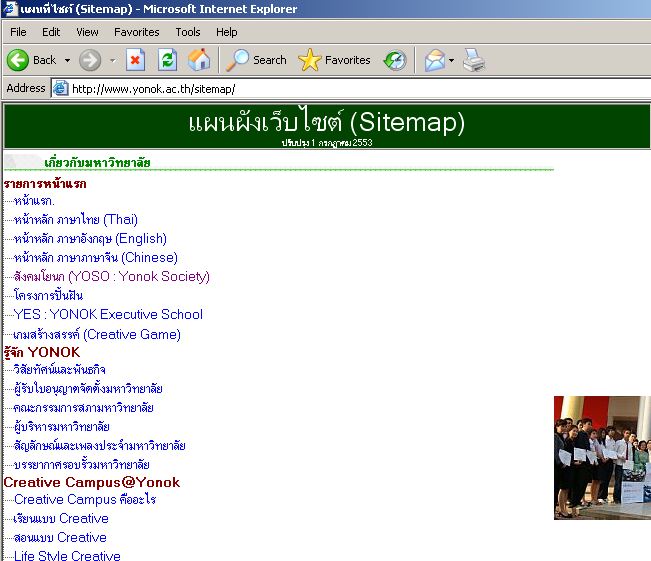Viewport: 651px width, 561px height.
Task: Open the View menu
Action: (87, 32)
